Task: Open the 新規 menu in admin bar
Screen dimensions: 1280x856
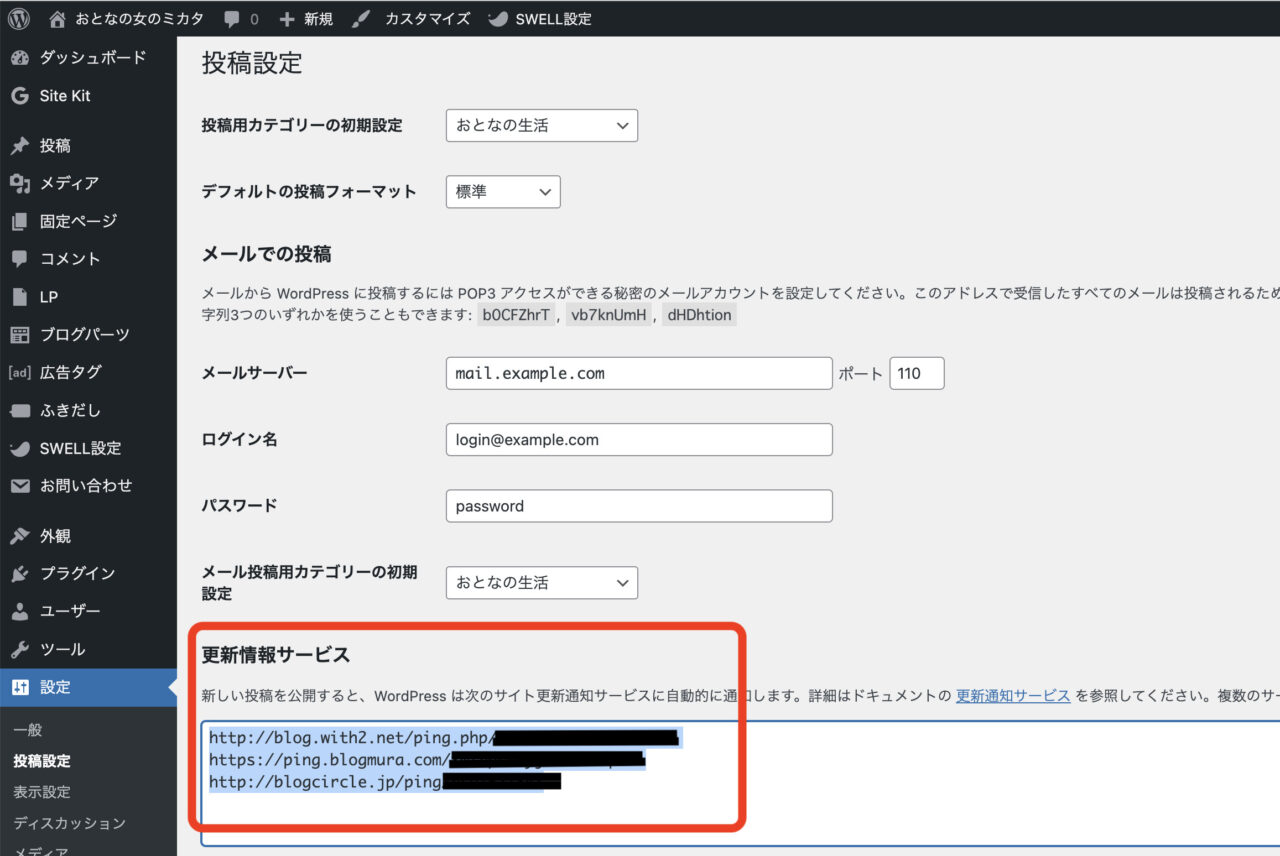Action: [x=318, y=19]
